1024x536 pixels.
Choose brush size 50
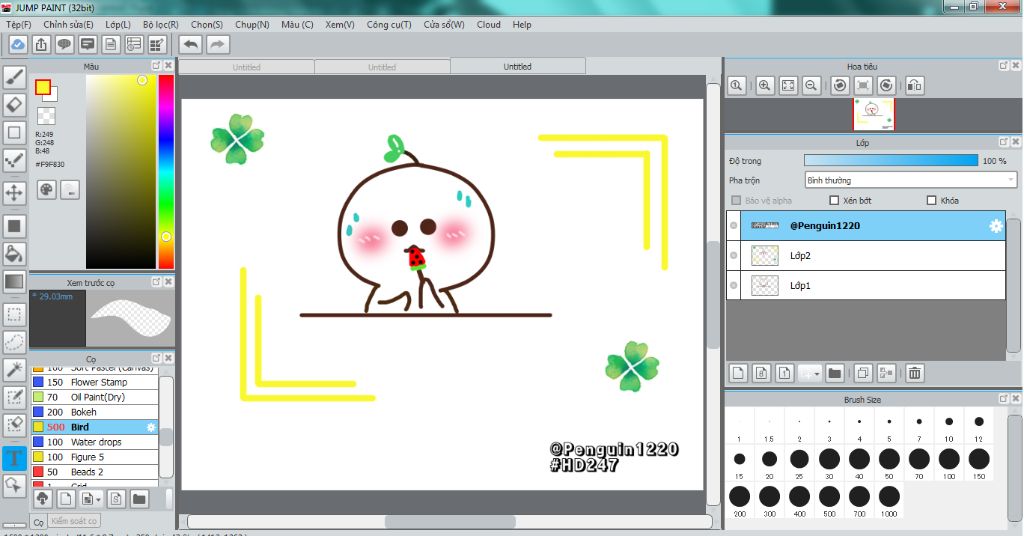click(x=889, y=464)
